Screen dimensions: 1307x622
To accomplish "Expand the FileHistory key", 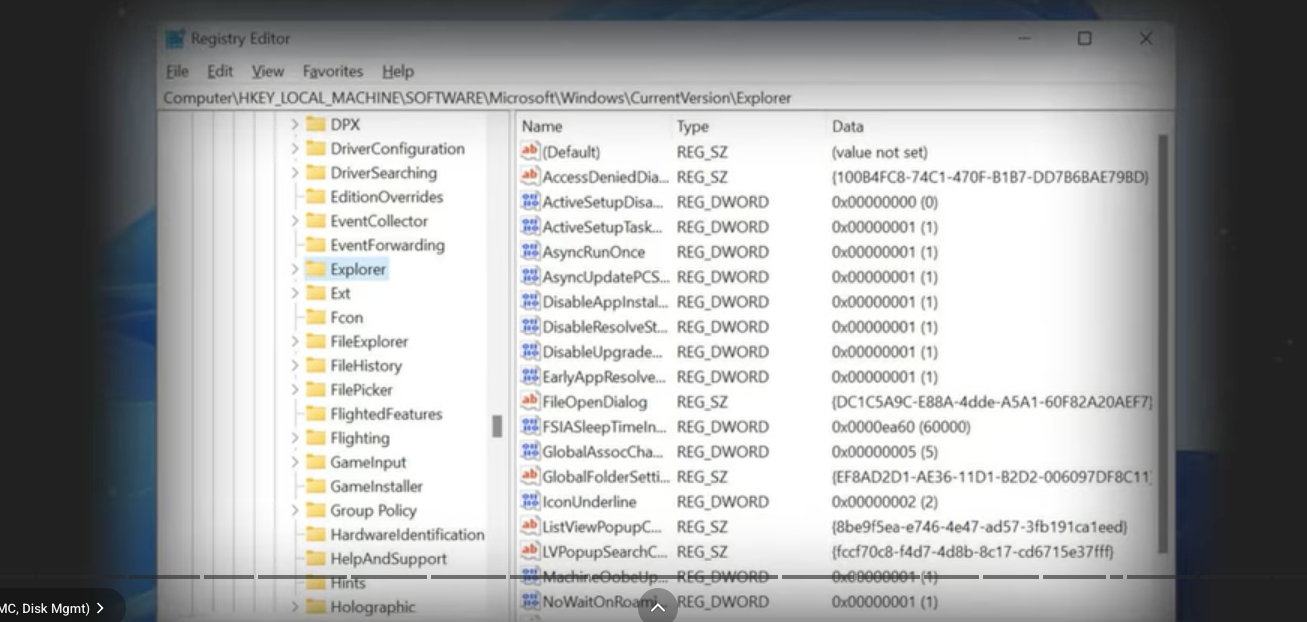I will tap(294, 366).
